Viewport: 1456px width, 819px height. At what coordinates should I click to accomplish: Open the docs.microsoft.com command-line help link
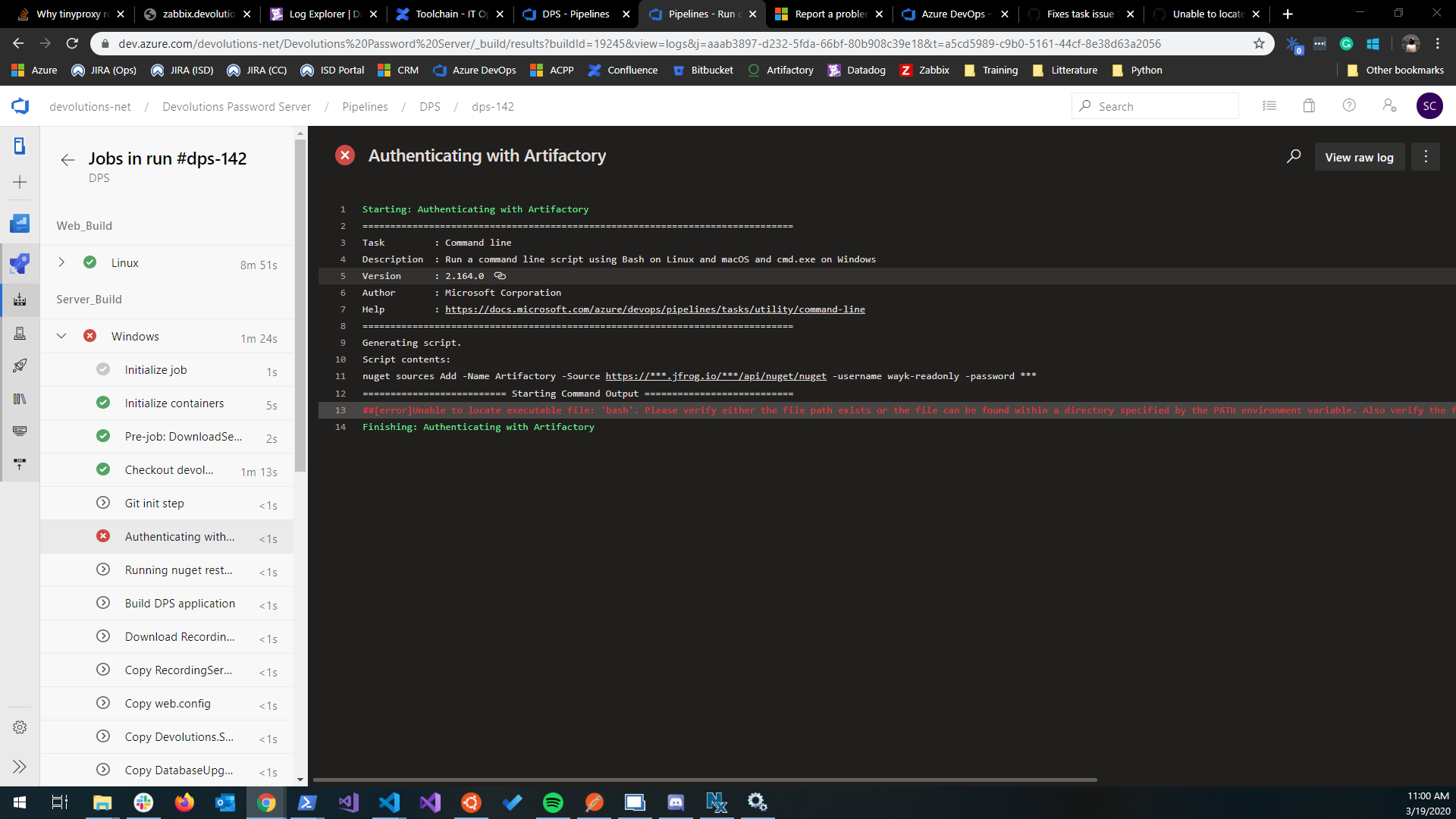pos(654,309)
